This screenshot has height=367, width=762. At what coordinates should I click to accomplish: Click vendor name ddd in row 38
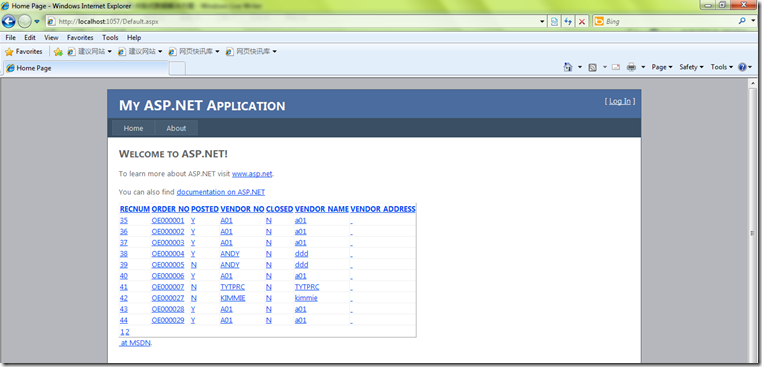point(301,254)
